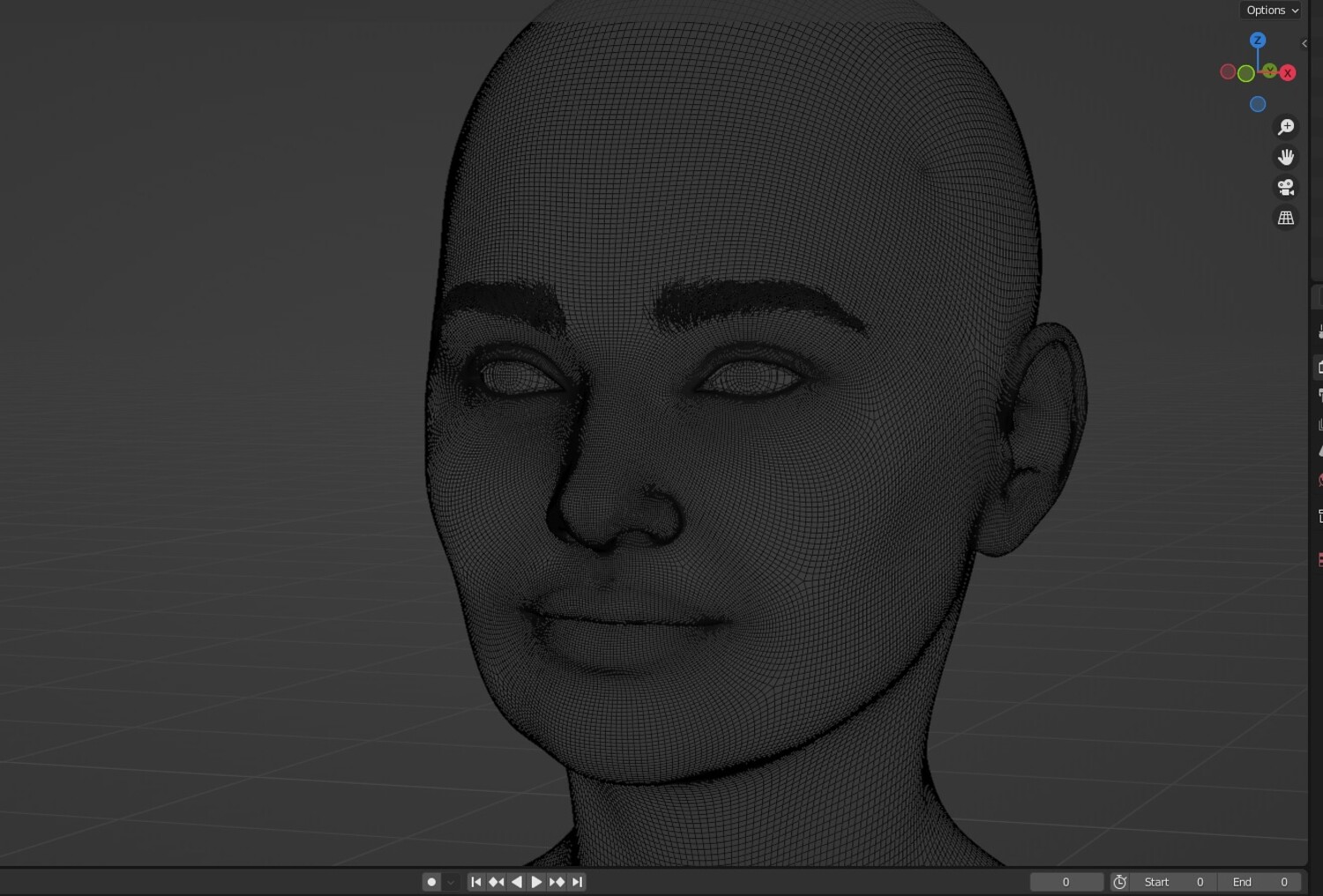Open the auto keyframing settings dropdown
This screenshot has height=896, width=1323.
[451, 882]
